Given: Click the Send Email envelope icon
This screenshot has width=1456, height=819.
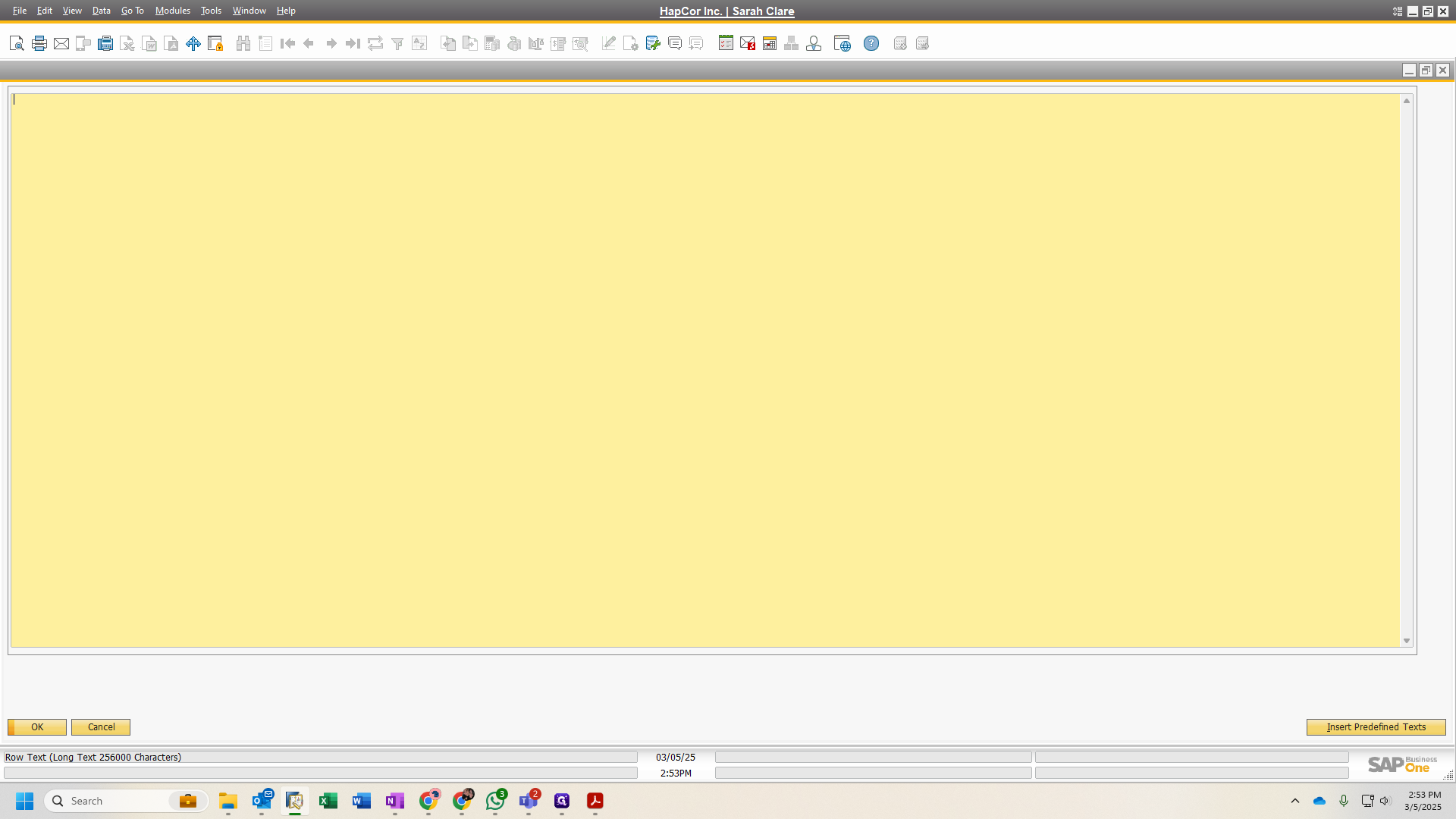Looking at the screenshot, I should [x=61, y=43].
